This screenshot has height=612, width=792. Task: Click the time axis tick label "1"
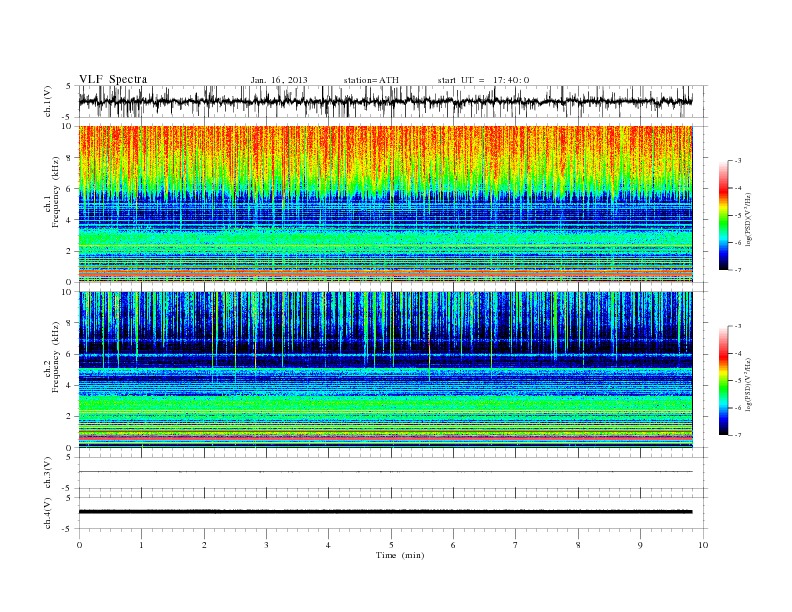(x=141, y=545)
